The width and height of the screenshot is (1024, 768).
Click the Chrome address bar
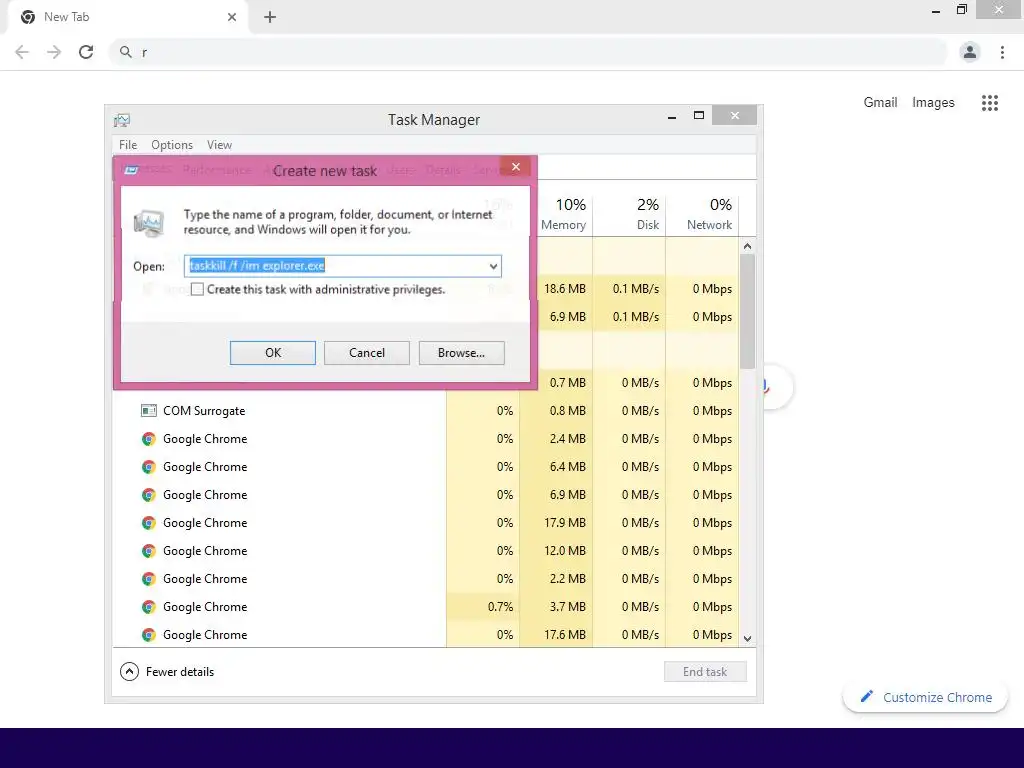tap(529, 52)
